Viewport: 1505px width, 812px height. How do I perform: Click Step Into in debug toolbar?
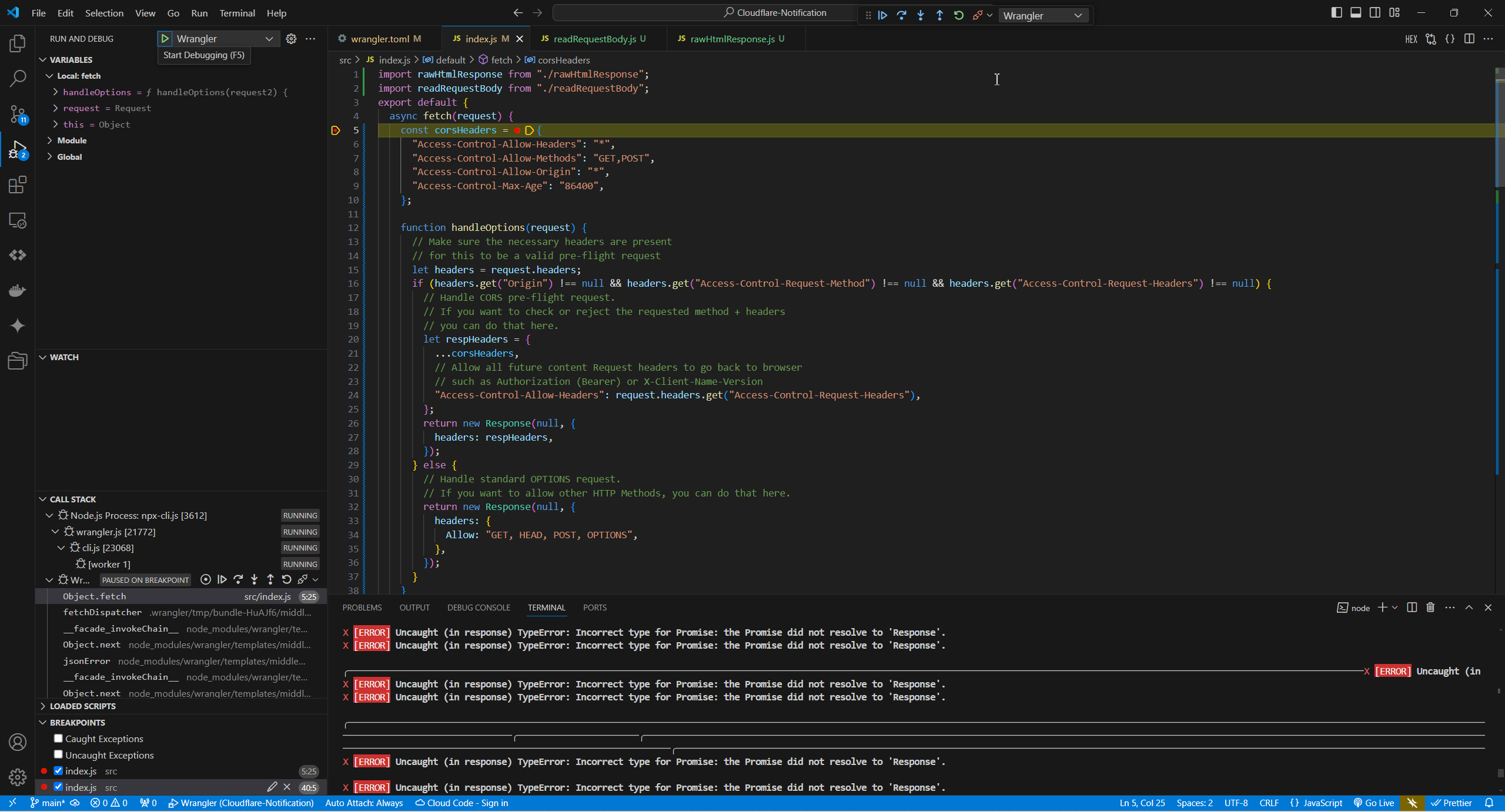[x=920, y=15]
